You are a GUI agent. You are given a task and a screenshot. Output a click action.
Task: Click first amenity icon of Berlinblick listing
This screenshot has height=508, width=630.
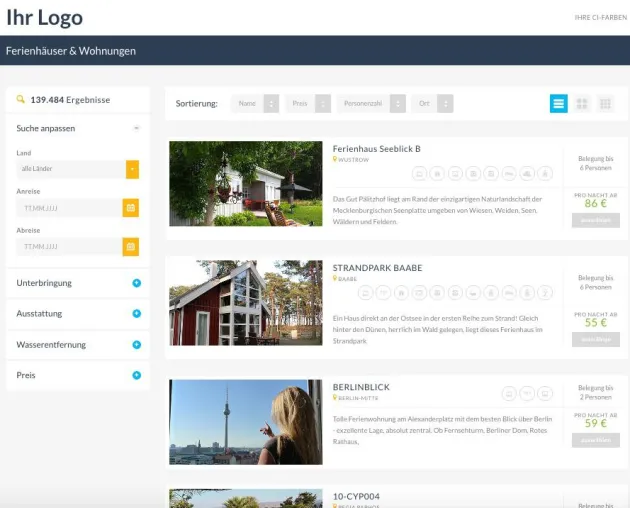[x=509, y=393]
